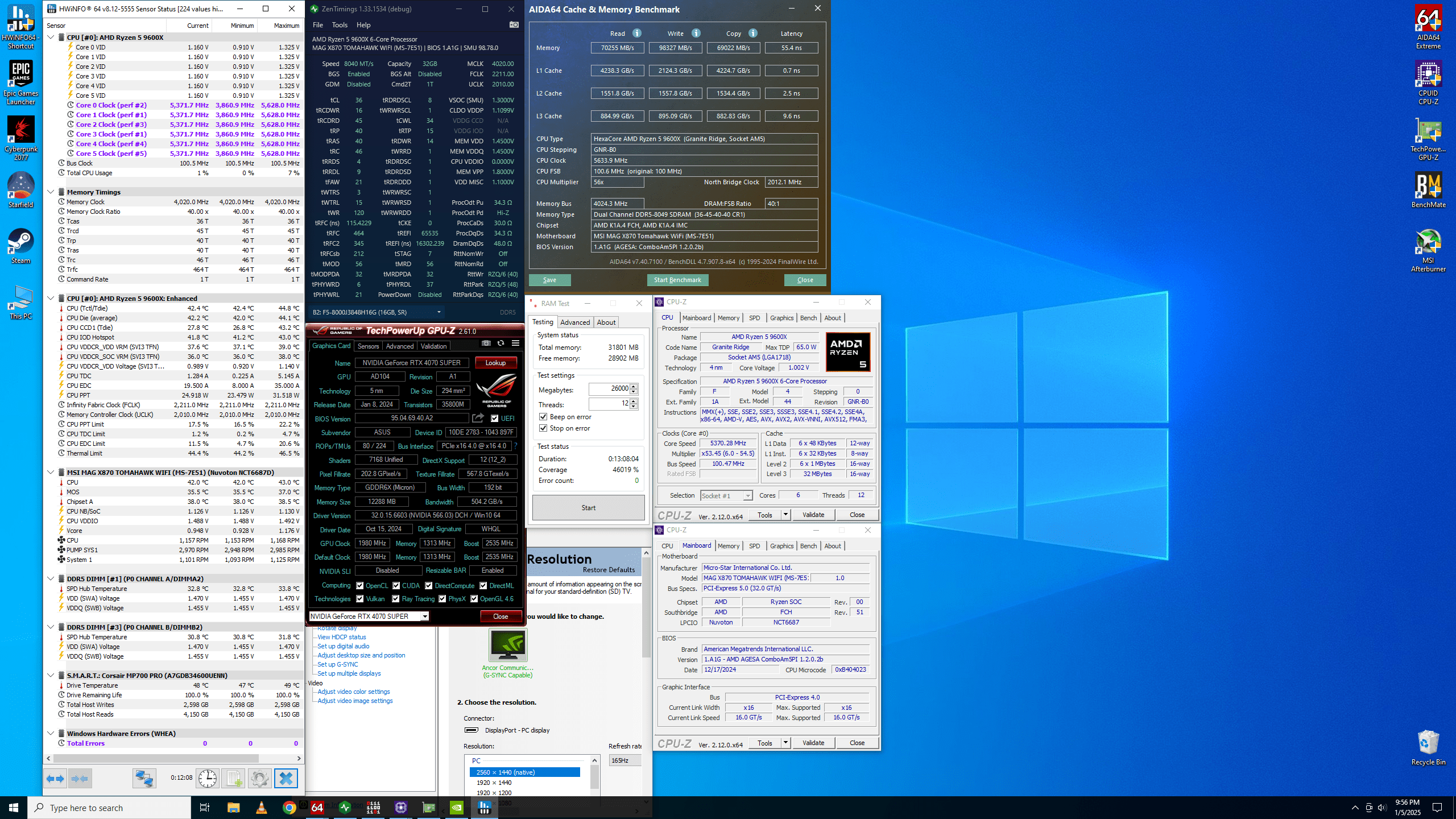
Task: Open HWiNFO sensor settings gear icon
Action: click(259, 778)
